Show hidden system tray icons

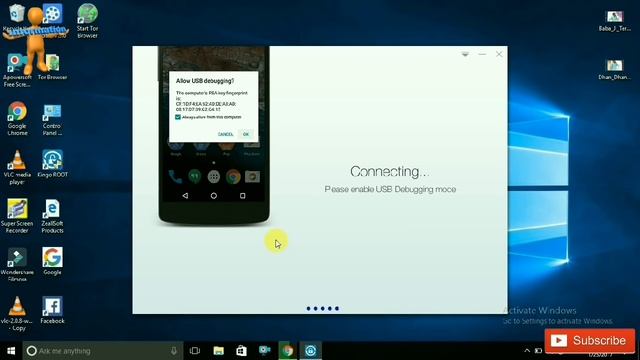pyautogui.click(x=527, y=351)
